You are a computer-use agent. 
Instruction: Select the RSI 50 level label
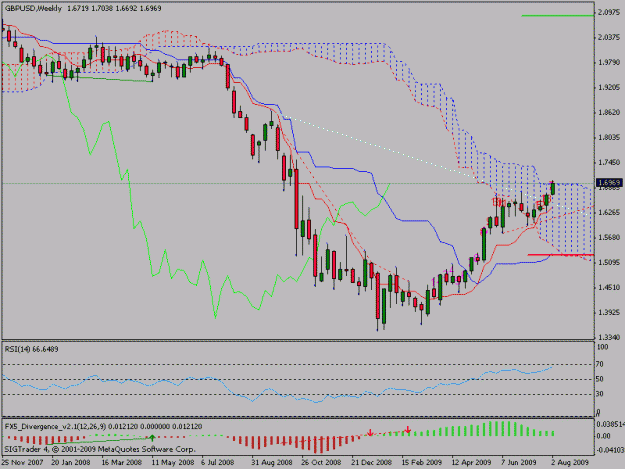(599, 379)
